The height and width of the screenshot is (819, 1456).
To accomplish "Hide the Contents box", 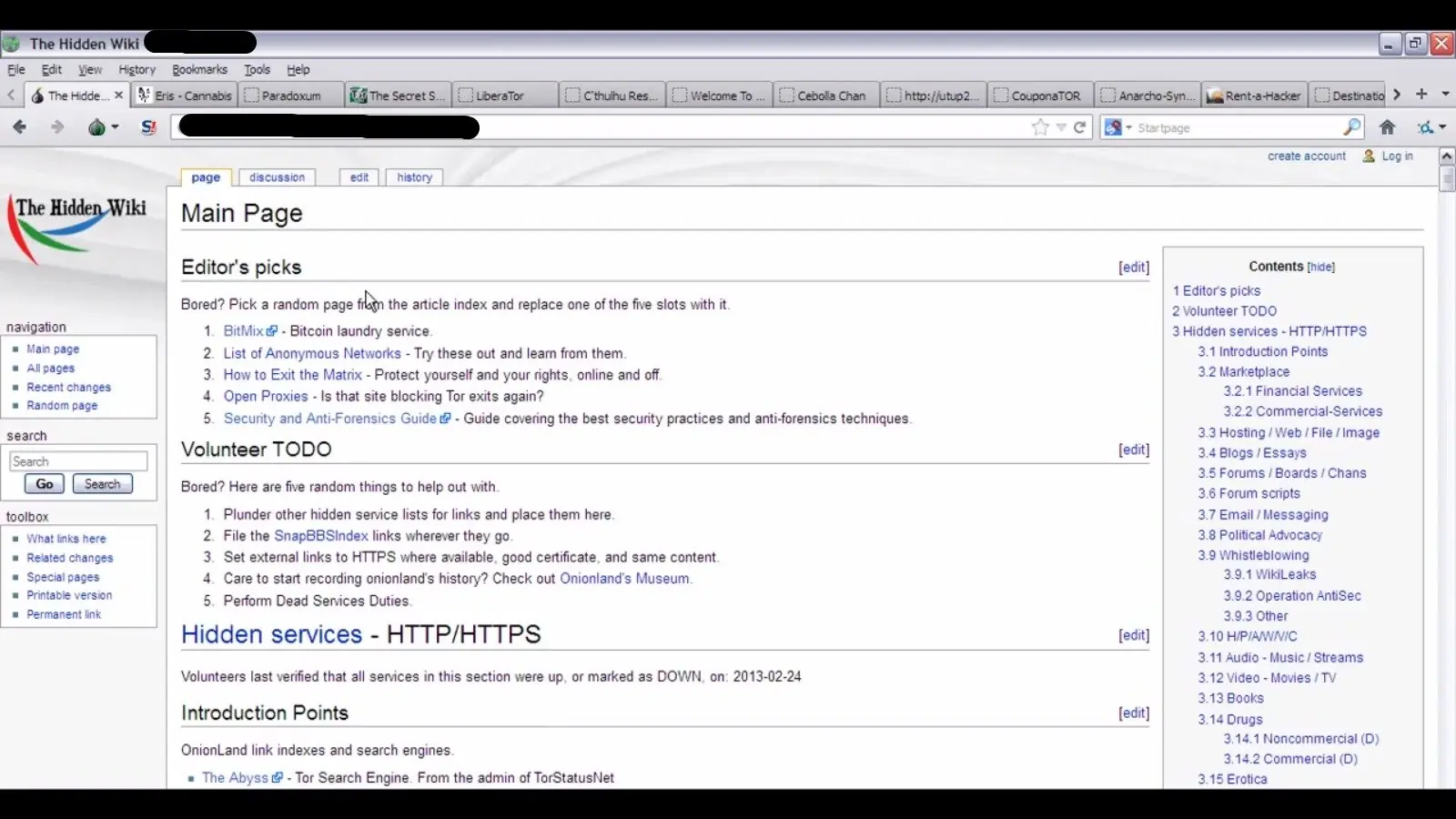I will click(1320, 268).
